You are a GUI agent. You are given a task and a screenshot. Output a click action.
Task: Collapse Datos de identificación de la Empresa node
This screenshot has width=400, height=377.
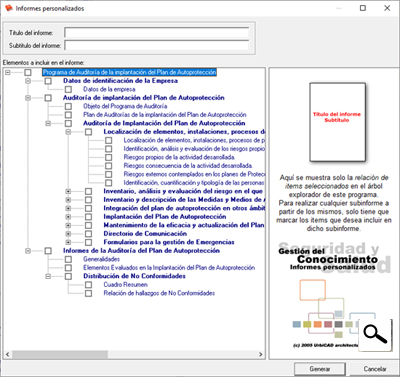coord(28,81)
